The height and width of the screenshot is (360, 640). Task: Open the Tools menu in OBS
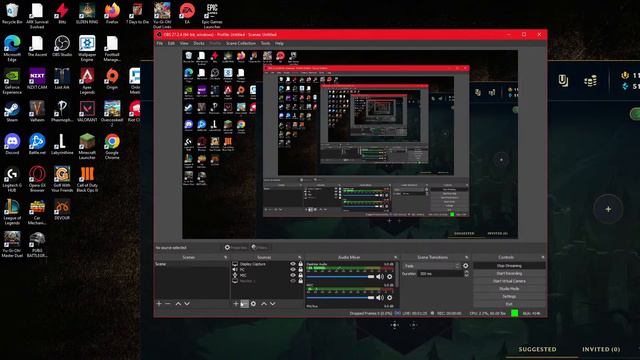click(265, 43)
